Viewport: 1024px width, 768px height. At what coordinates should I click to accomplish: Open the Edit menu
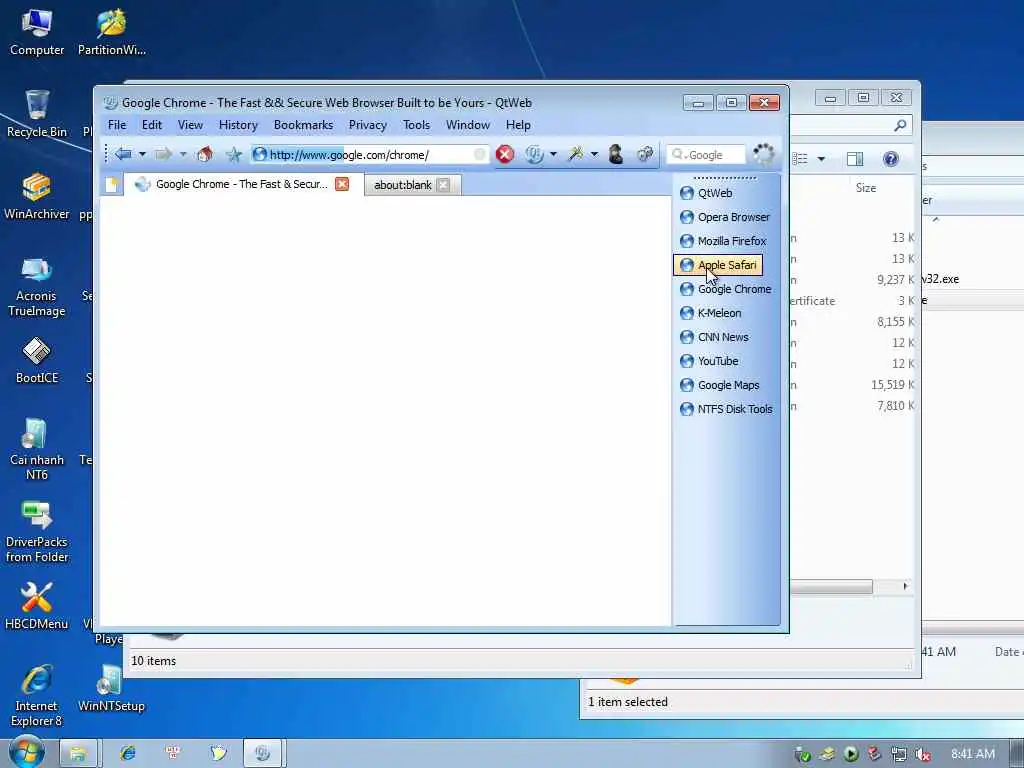point(152,125)
